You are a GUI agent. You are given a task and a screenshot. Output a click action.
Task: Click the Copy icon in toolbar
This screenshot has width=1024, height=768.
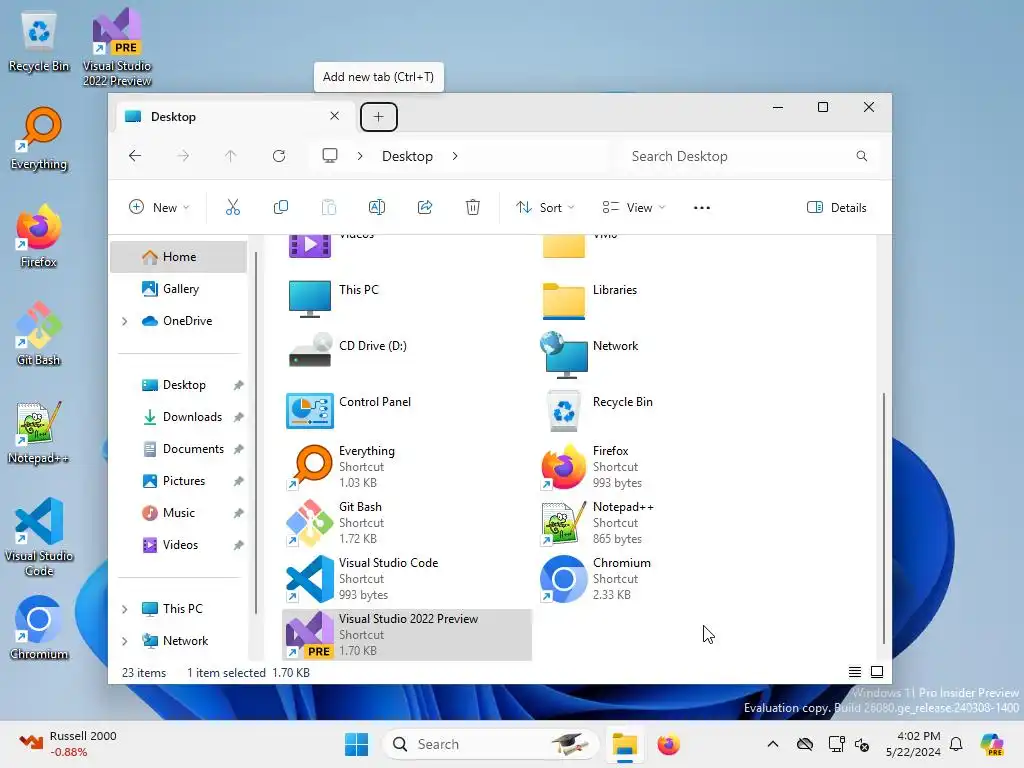281,208
